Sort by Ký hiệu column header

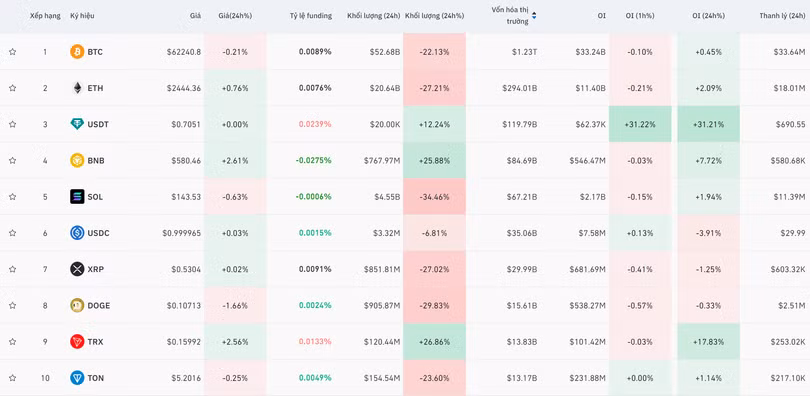coord(82,16)
